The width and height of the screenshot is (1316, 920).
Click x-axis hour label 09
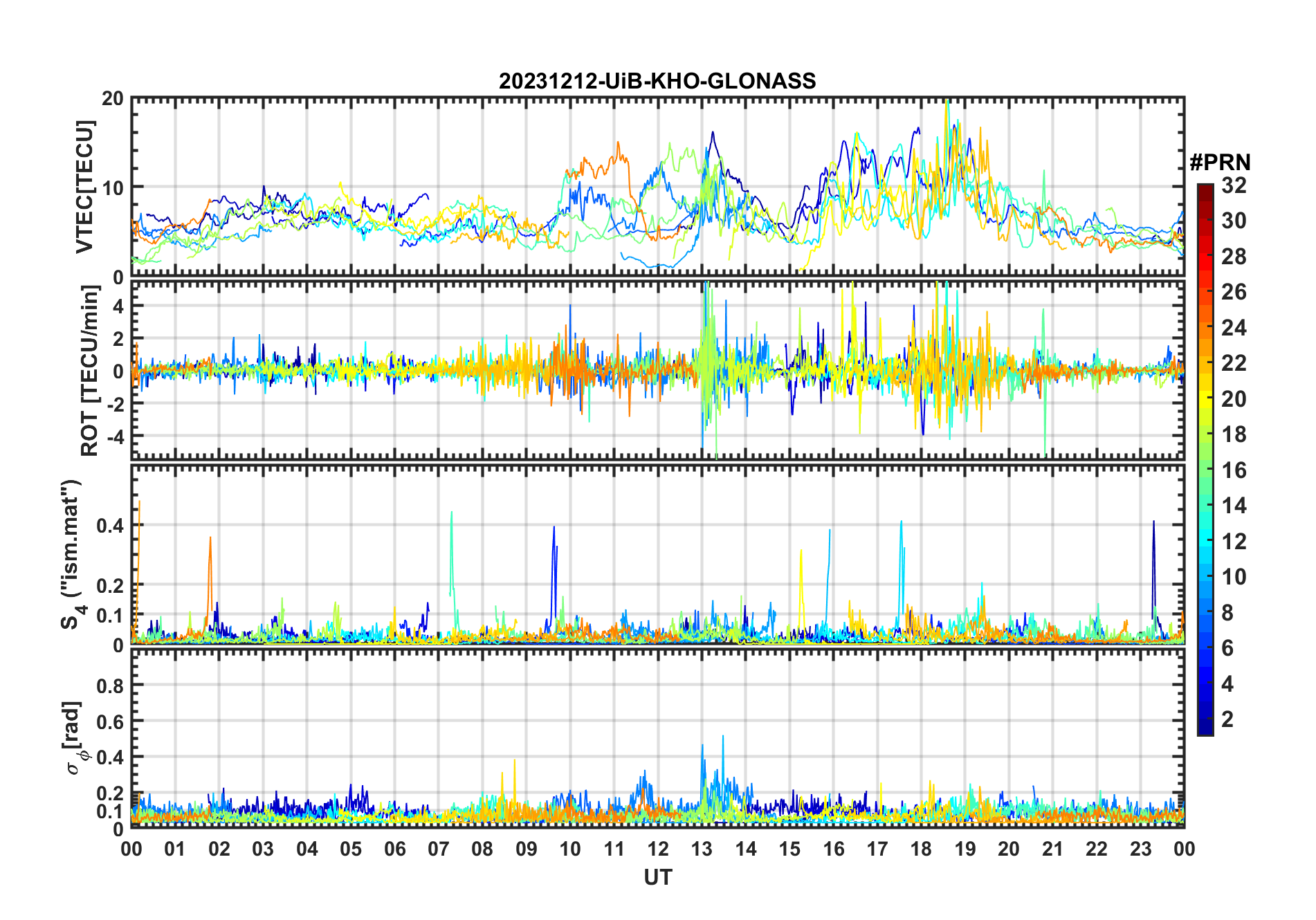(x=527, y=849)
